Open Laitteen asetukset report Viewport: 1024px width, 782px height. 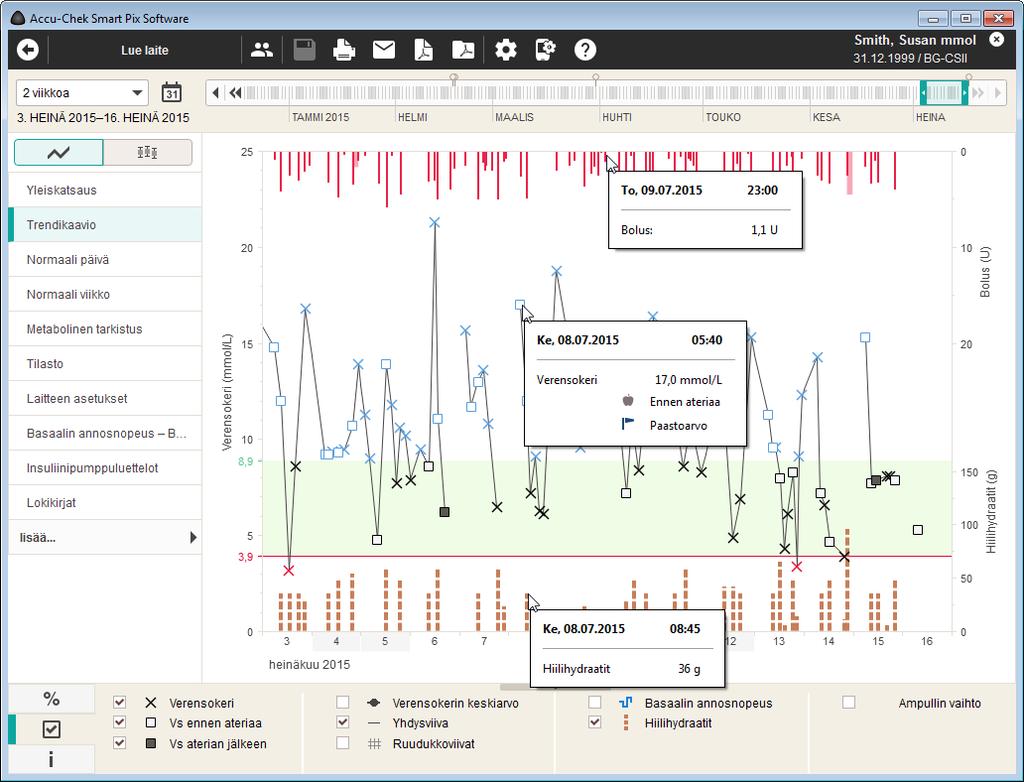tap(104, 398)
